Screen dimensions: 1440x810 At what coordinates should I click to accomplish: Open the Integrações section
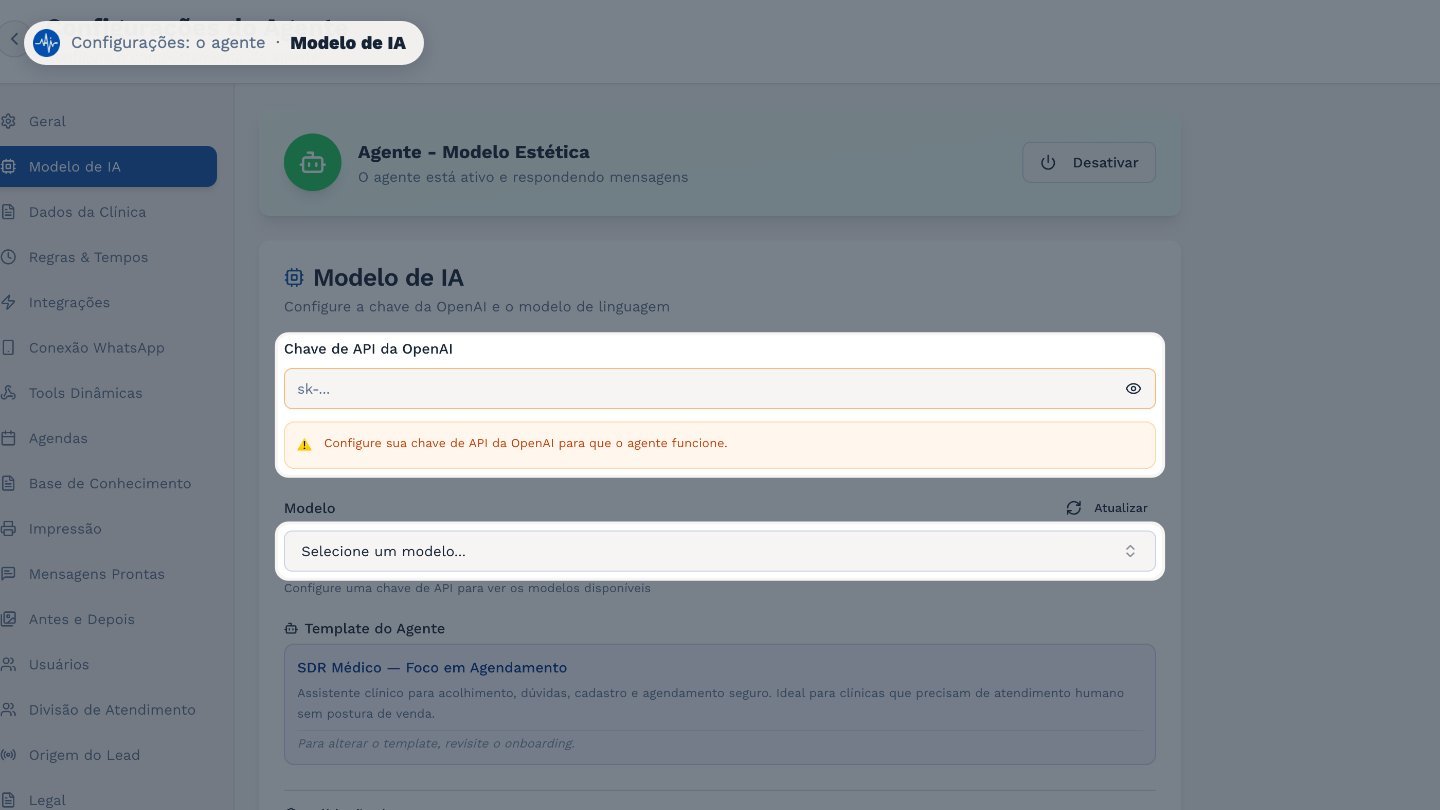pyautogui.click(x=108, y=302)
